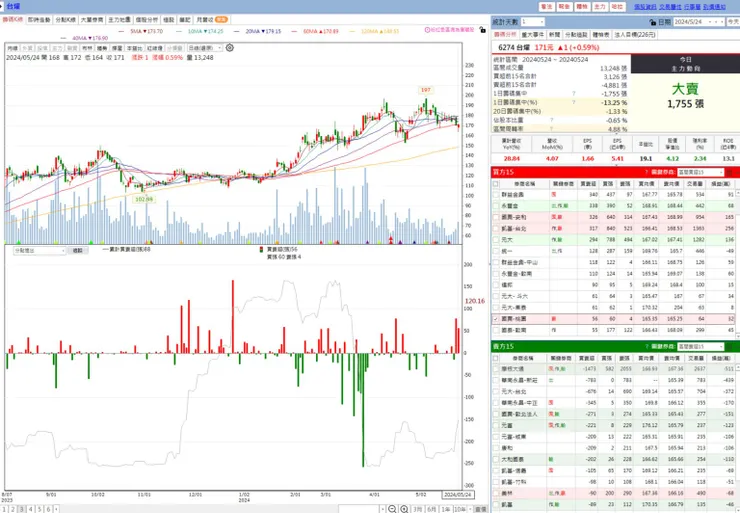This screenshot has height=513, width=740.
Task: Click the 6274 台燿 stock title
Action: [x=514, y=48]
